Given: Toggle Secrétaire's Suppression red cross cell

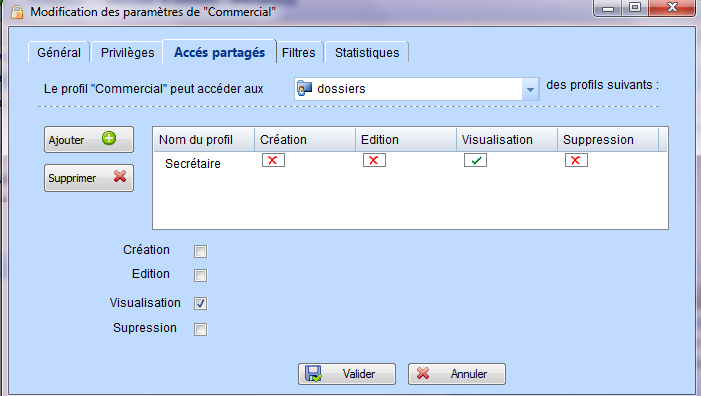Looking at the screenshot, I should click(576, 160).
